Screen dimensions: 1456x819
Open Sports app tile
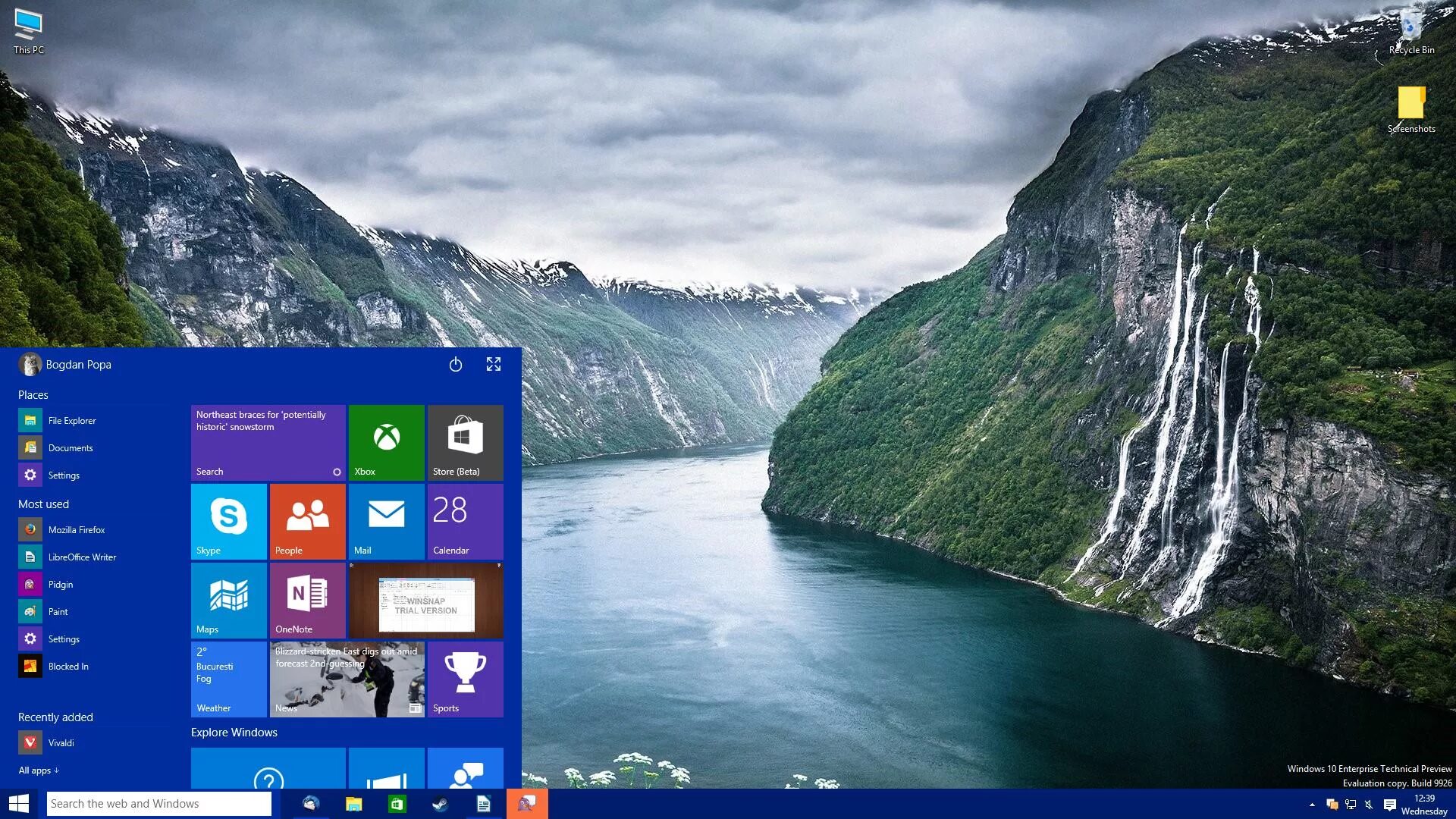pyautogui.click(x=463, y=678)
